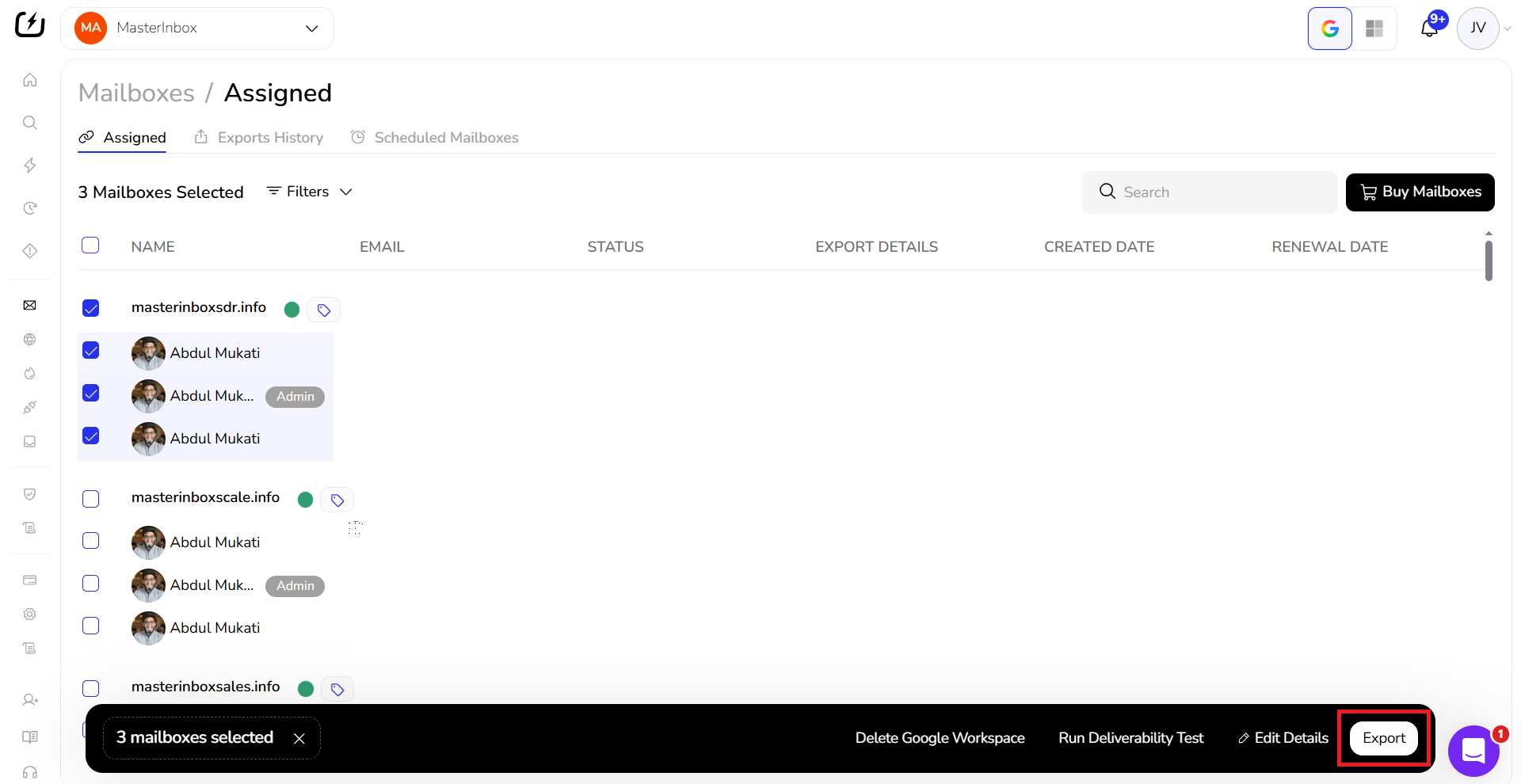The width and height of the screenshot is (1521, 784).
Task: Select the Google workspace provider icon
Action: [1329, 29]
